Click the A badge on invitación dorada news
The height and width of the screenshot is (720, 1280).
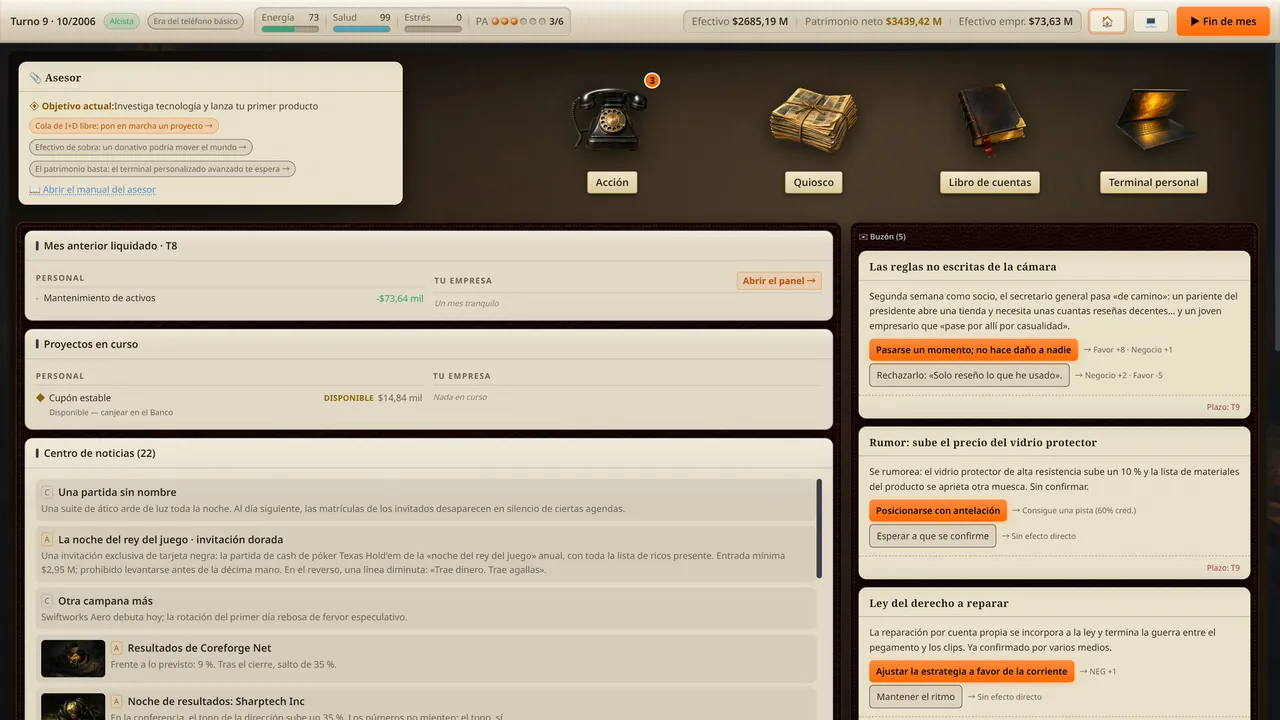(47, 539)
